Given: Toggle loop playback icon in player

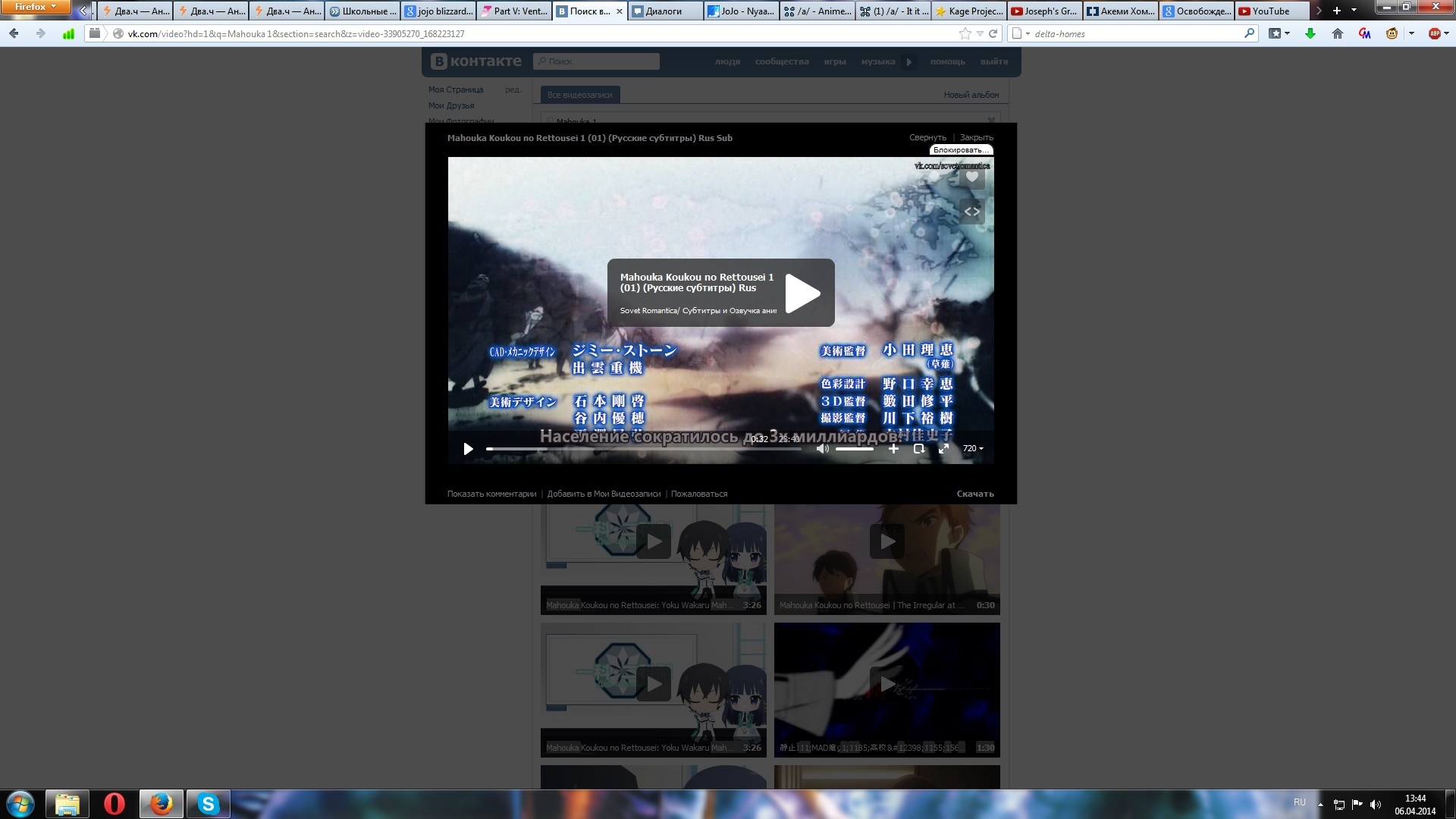Looking at the screenshot, I should pos(918,449).
